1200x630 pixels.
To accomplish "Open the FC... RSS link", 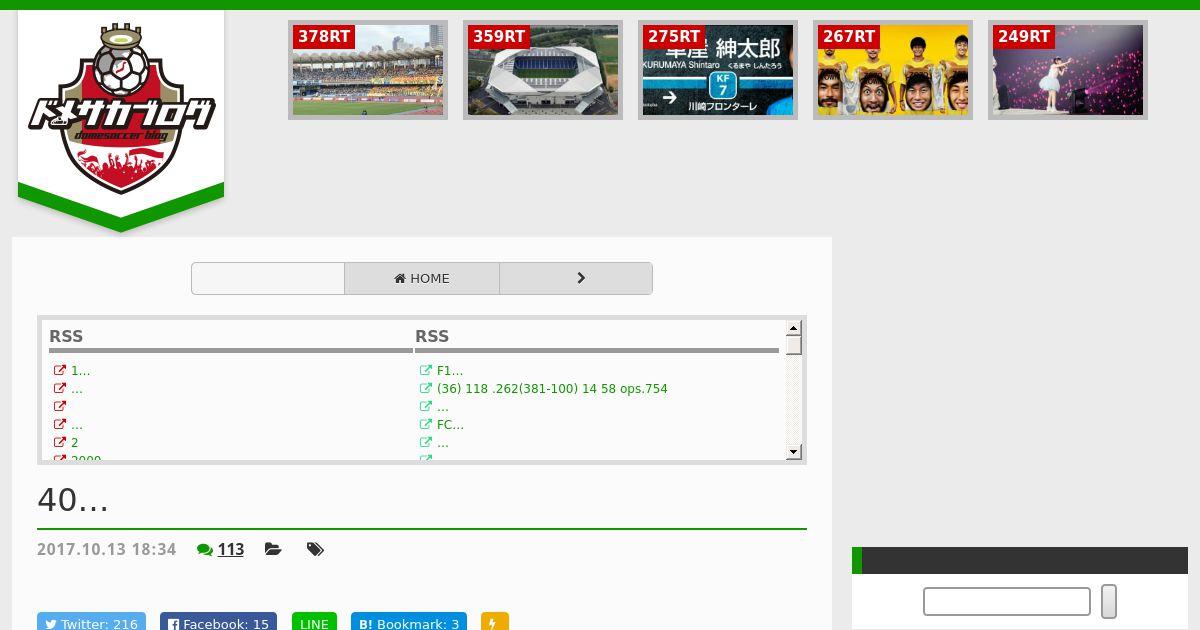I will [x=450, y=424].
